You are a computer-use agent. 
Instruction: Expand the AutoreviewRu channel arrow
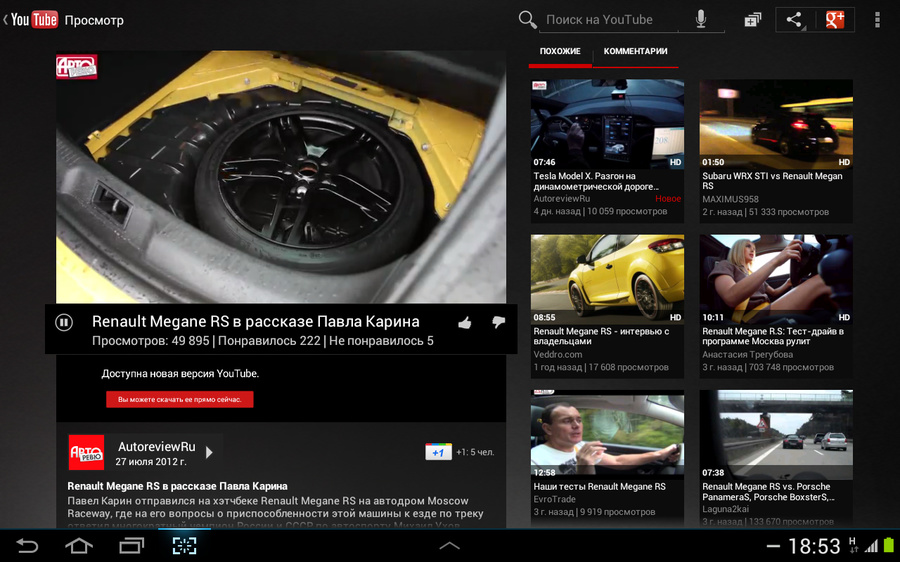(210, 452)
